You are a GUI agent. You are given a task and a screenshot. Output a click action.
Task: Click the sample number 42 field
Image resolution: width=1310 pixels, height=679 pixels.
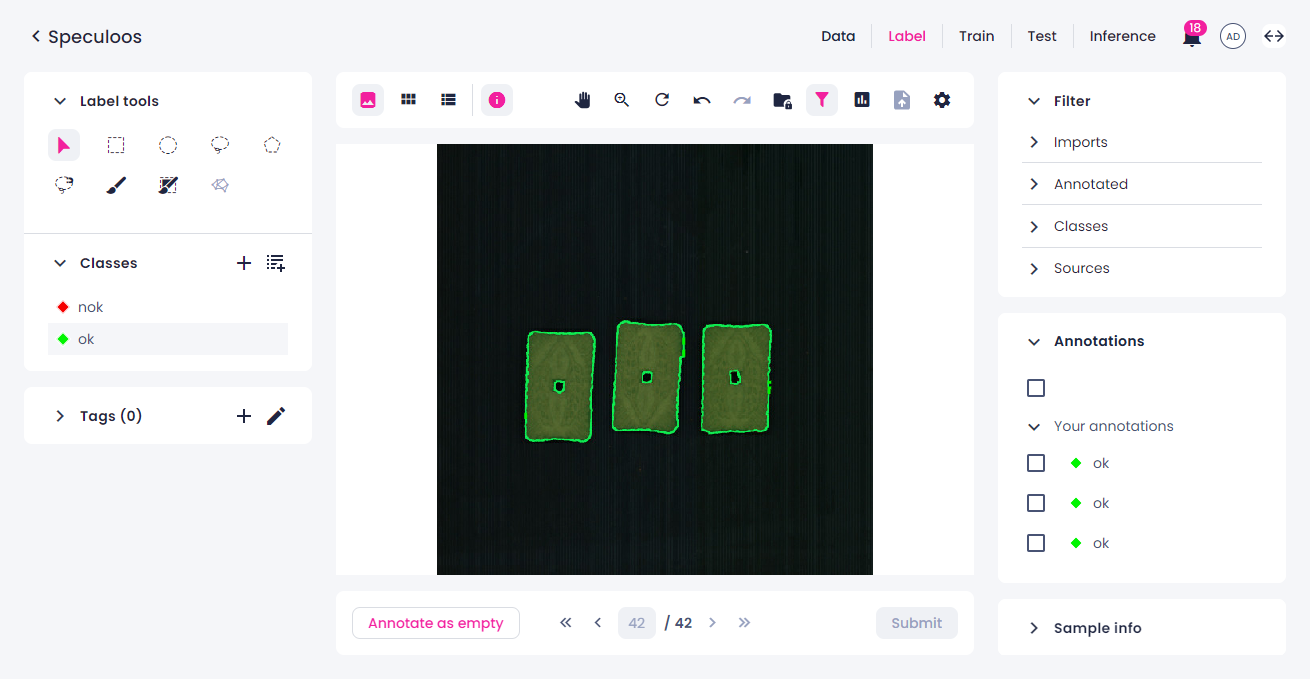point(637,623)
